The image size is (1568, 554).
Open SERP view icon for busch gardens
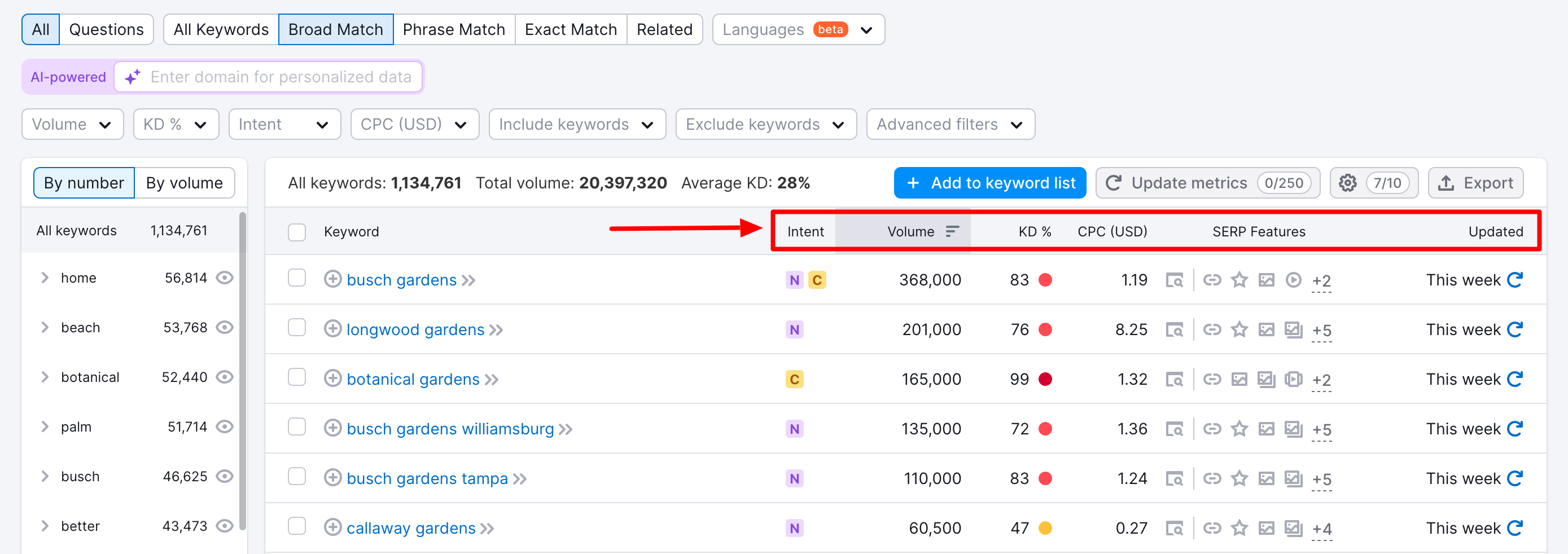(x=1174, y=280)
